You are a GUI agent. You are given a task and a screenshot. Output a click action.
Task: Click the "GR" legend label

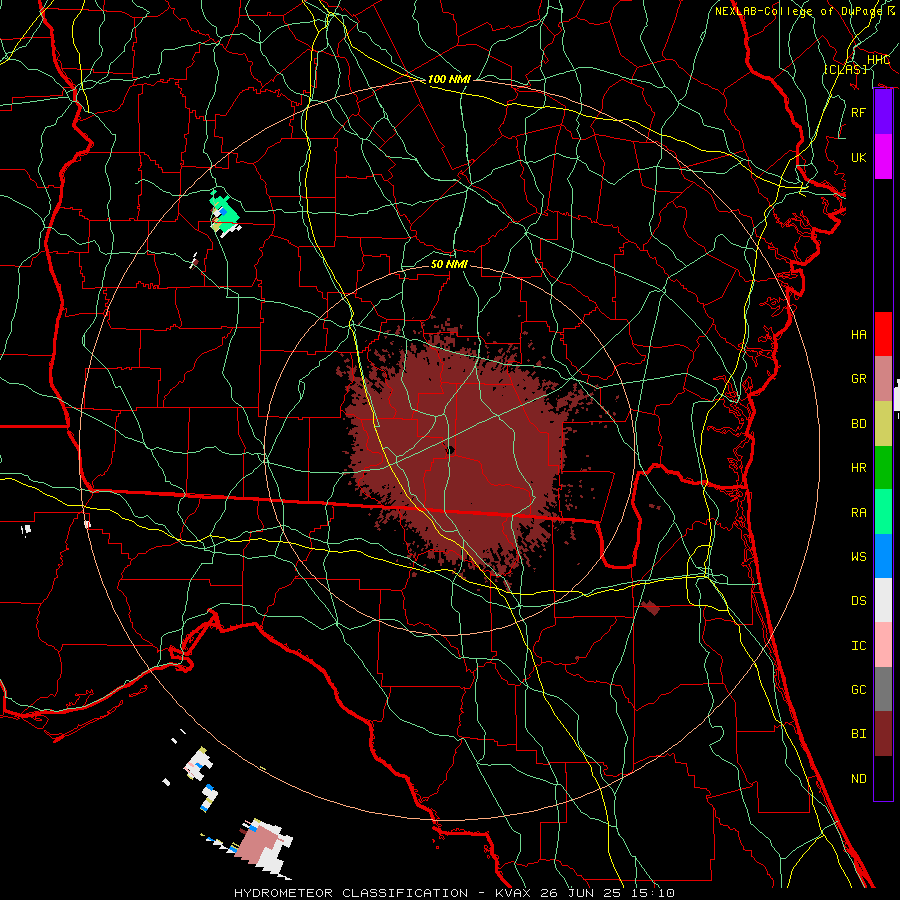coord(858,379)
